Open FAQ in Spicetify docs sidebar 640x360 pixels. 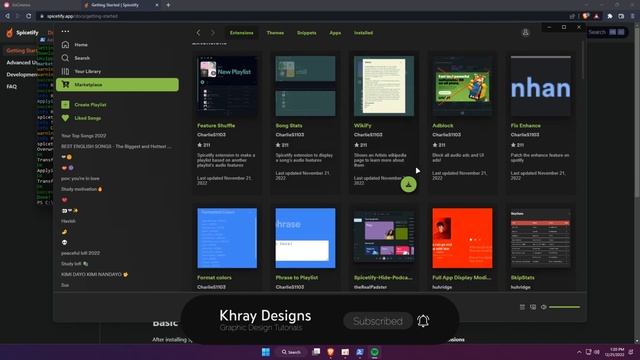click(12, 86)
